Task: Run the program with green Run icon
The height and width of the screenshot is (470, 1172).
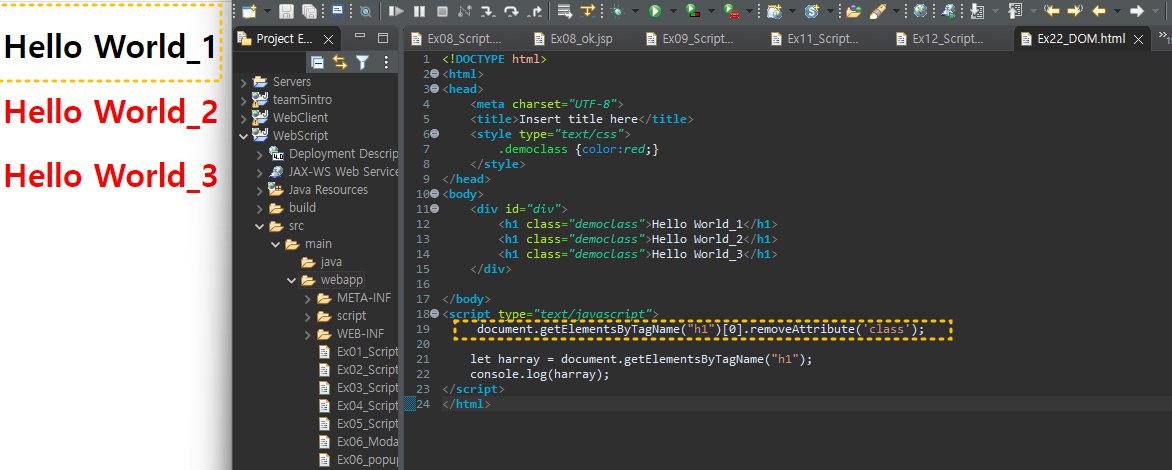Action: [x=655, y=11]
